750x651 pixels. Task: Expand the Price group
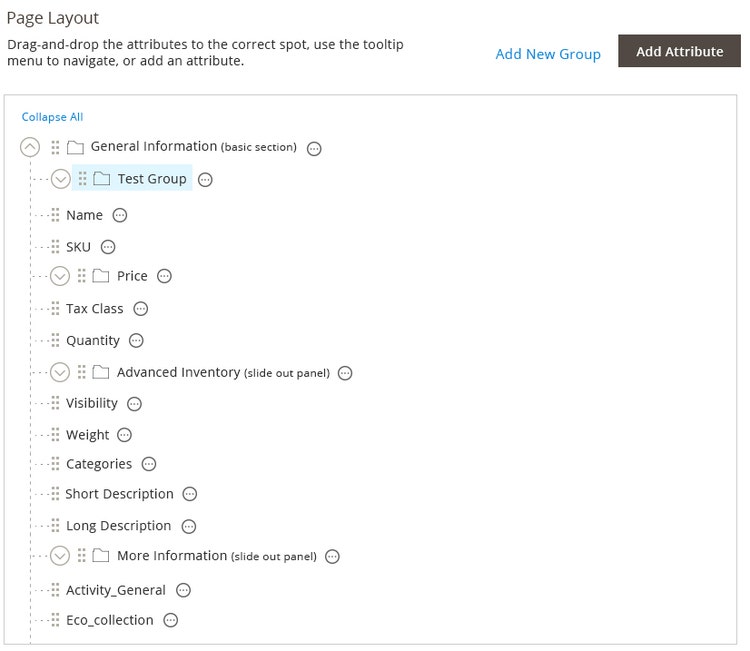[x=60, y=276]
